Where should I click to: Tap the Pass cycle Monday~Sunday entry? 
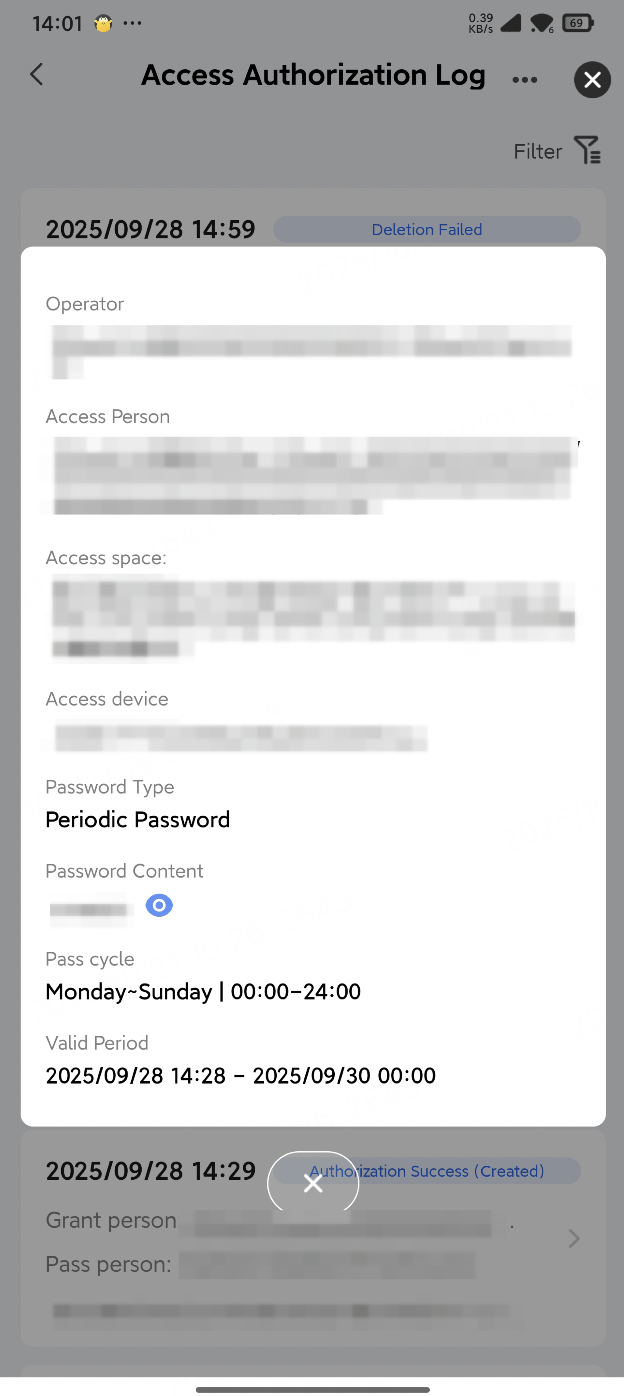(203, 991)
